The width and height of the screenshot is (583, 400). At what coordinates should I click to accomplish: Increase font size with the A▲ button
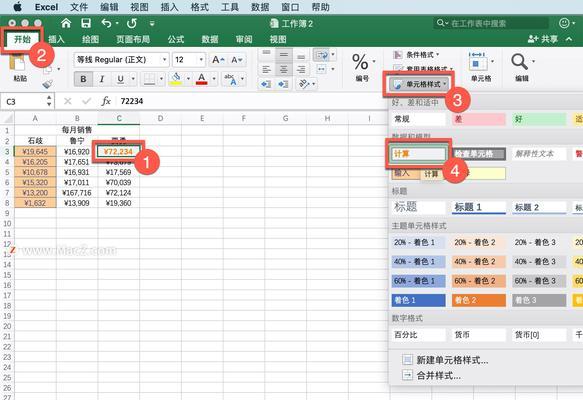pyautogui.click(x=218, y=60)
